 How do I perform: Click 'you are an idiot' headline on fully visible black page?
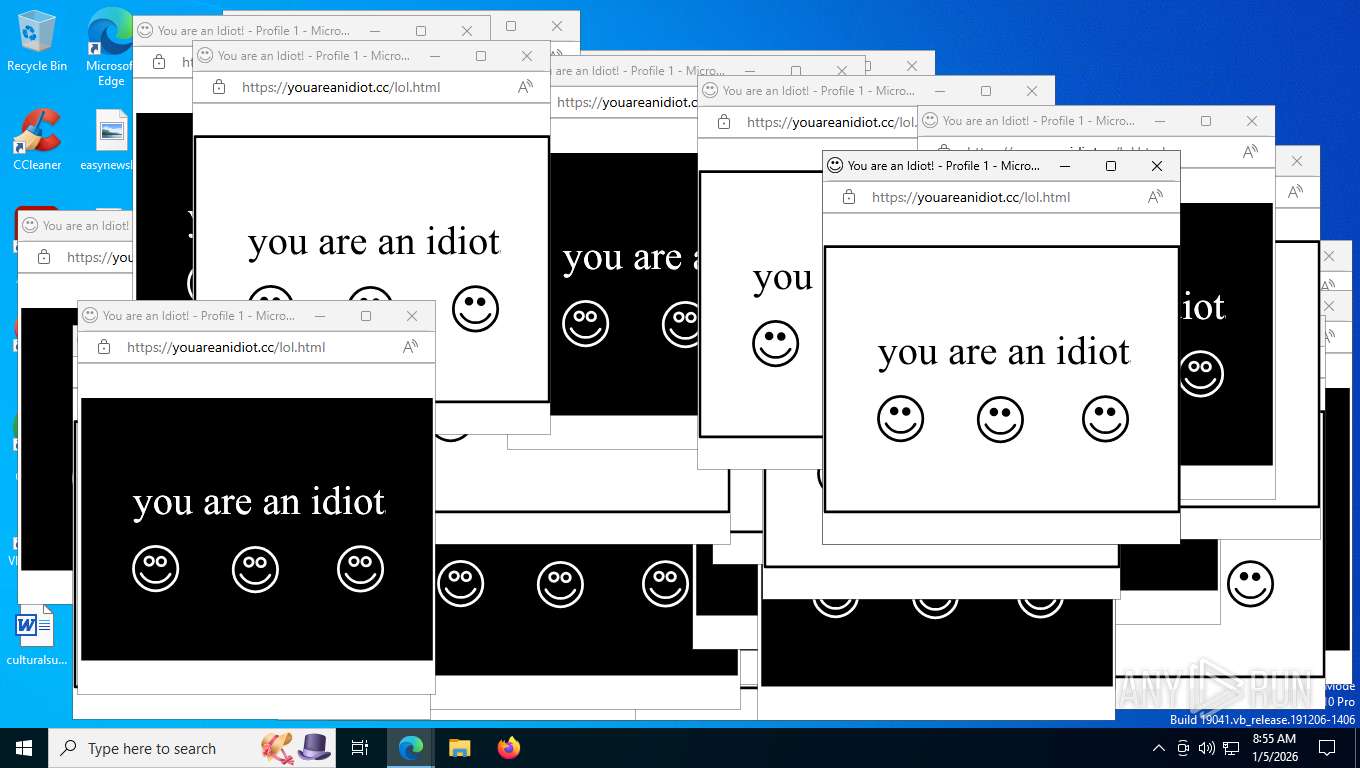[259, 502]
